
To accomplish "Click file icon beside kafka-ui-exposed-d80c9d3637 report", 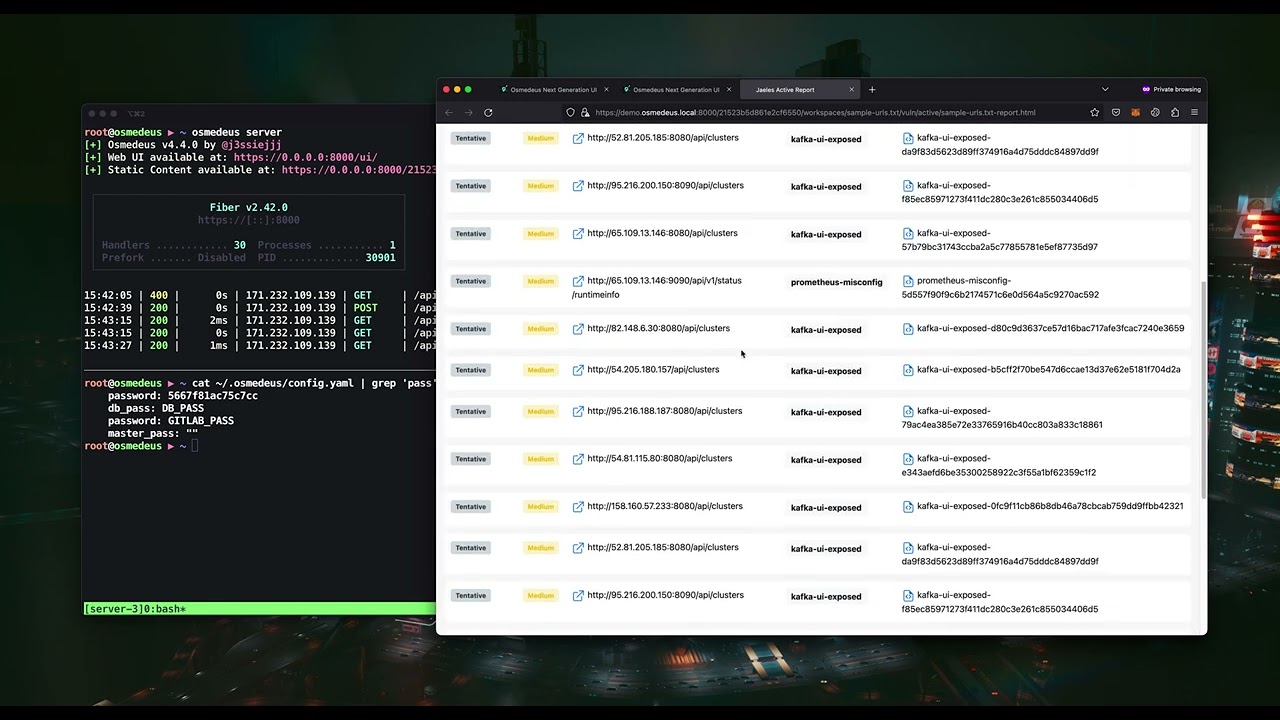I will point(908,329).
